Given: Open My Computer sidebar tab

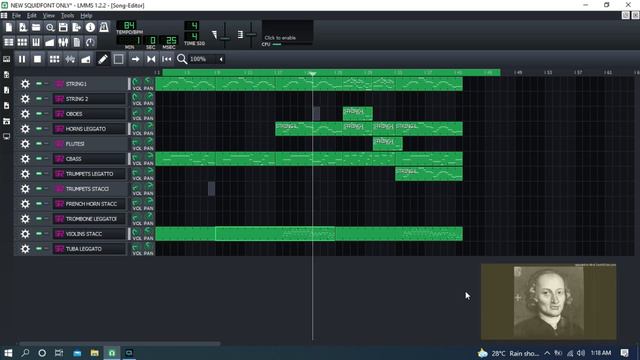Looking at the screenshot, I should pyautogui.click(x=7, y=136).
